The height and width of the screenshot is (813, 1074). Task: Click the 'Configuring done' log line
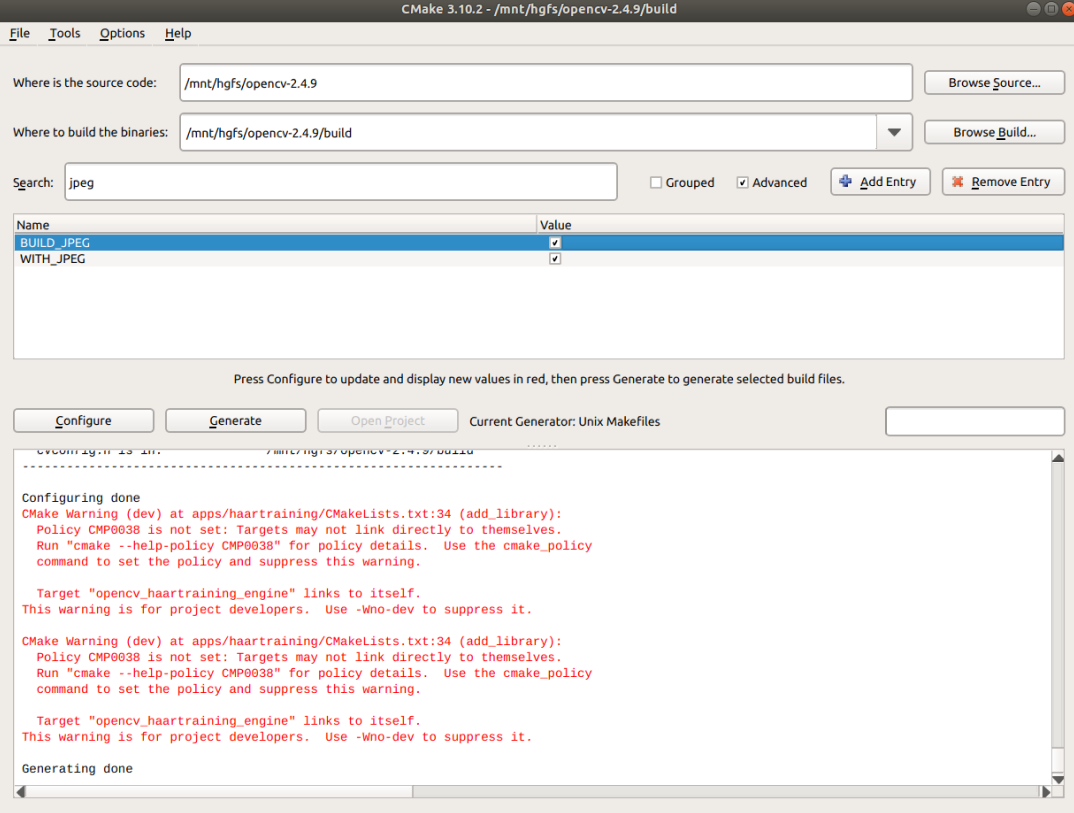pos(81,498)
